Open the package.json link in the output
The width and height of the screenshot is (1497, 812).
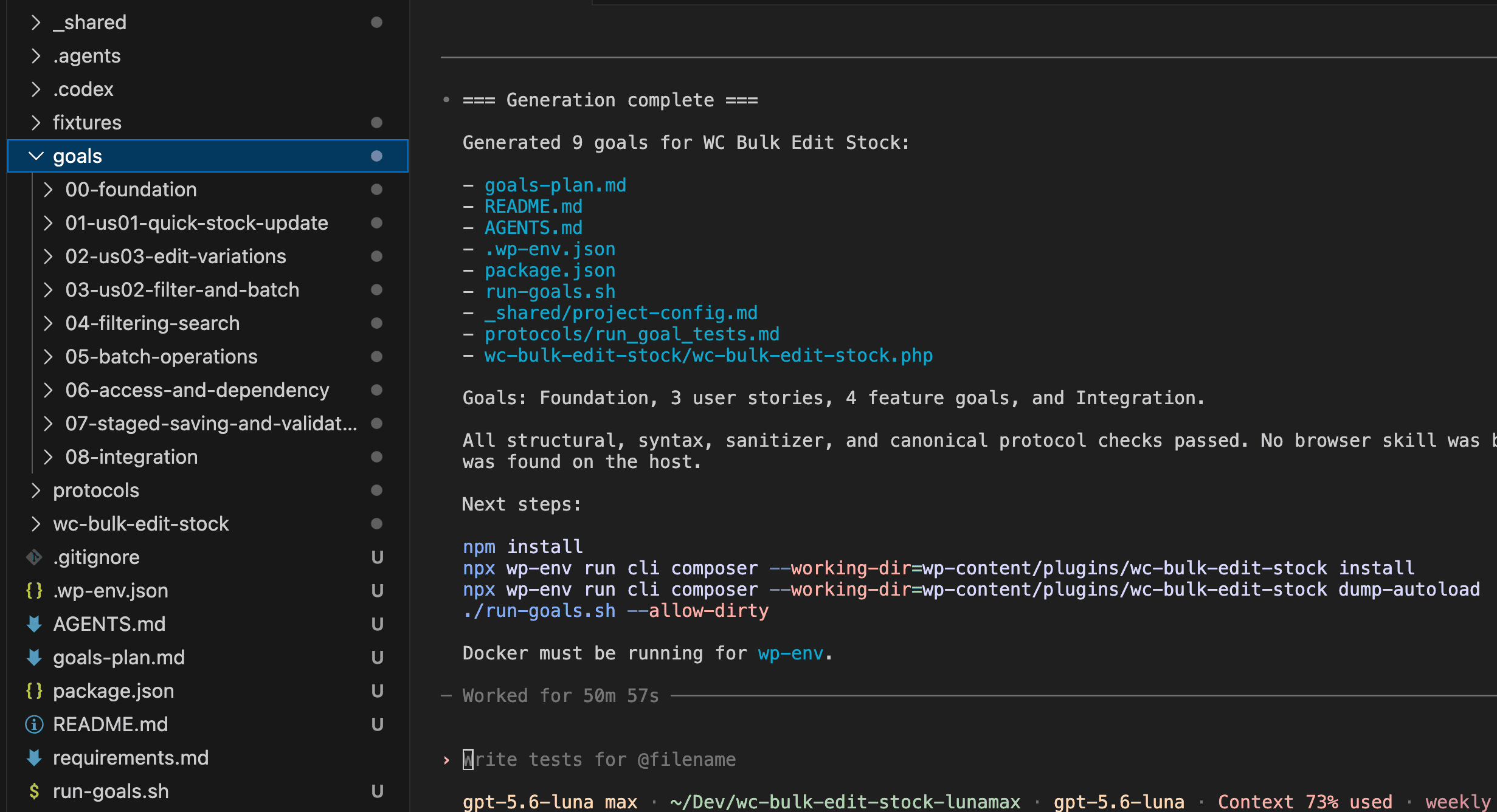click(x=550, y=270)
